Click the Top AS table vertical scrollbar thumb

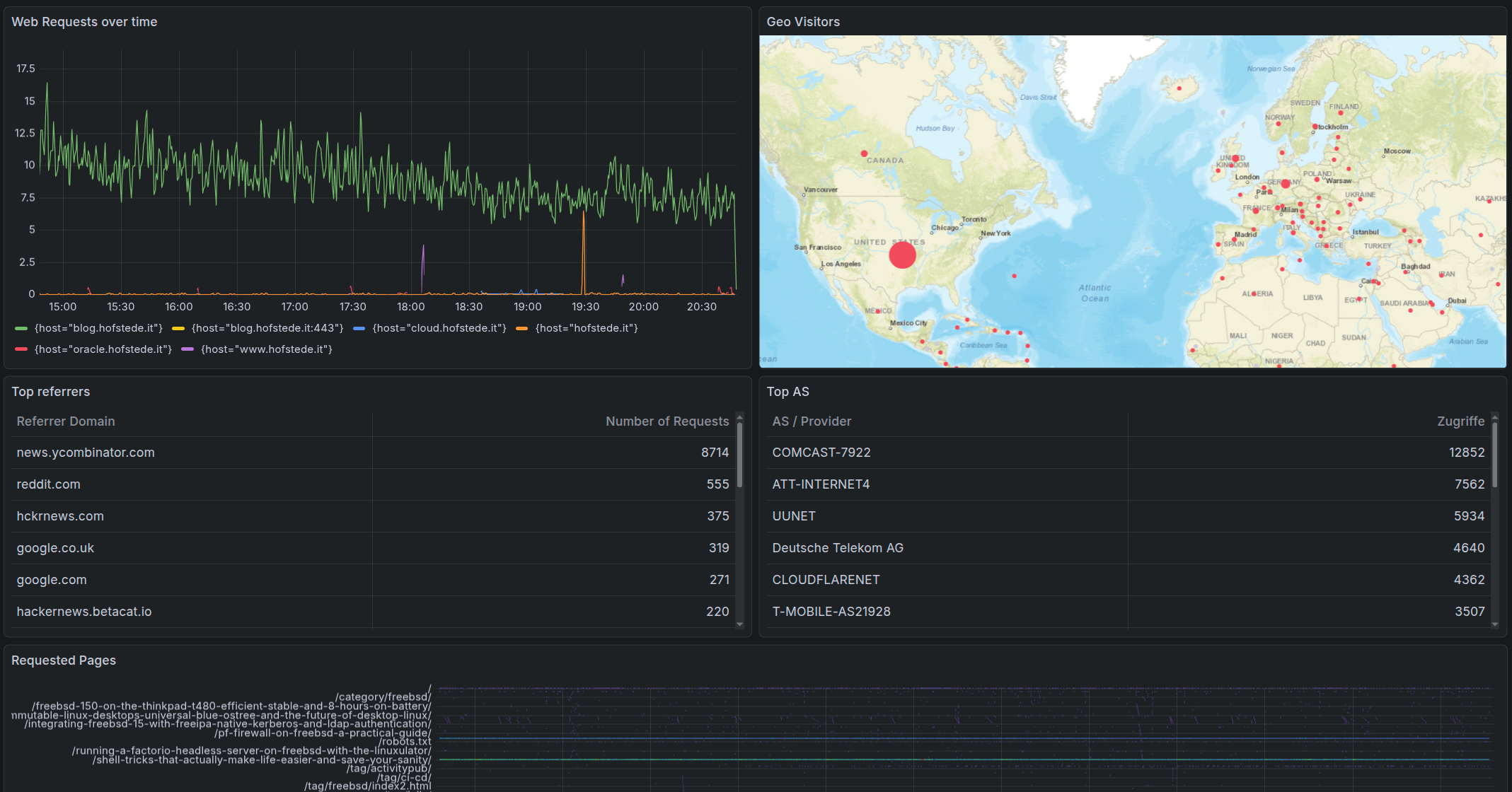coord(1494,454)
